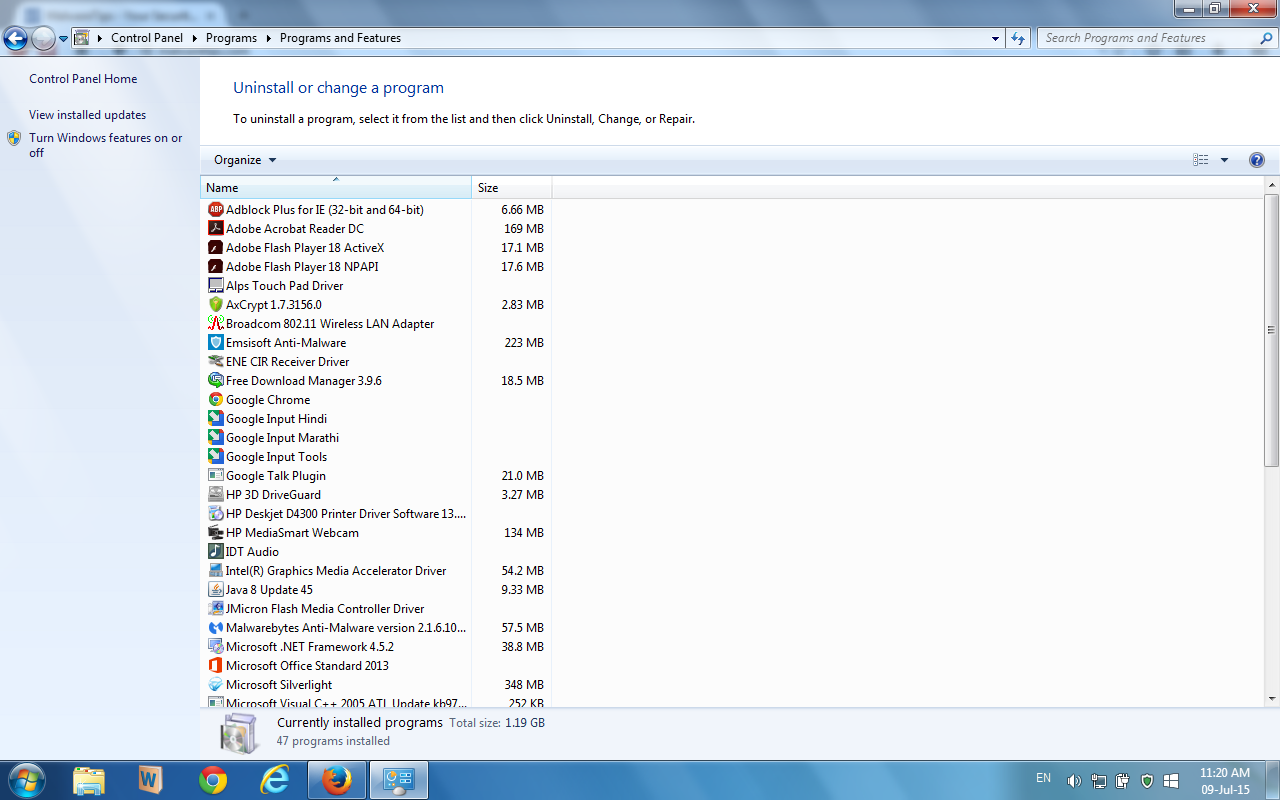Launch Google Chrome from the taskbar
Image resolution: width=1280 pixels, height=800 pixels.
[x=212, y=780]
